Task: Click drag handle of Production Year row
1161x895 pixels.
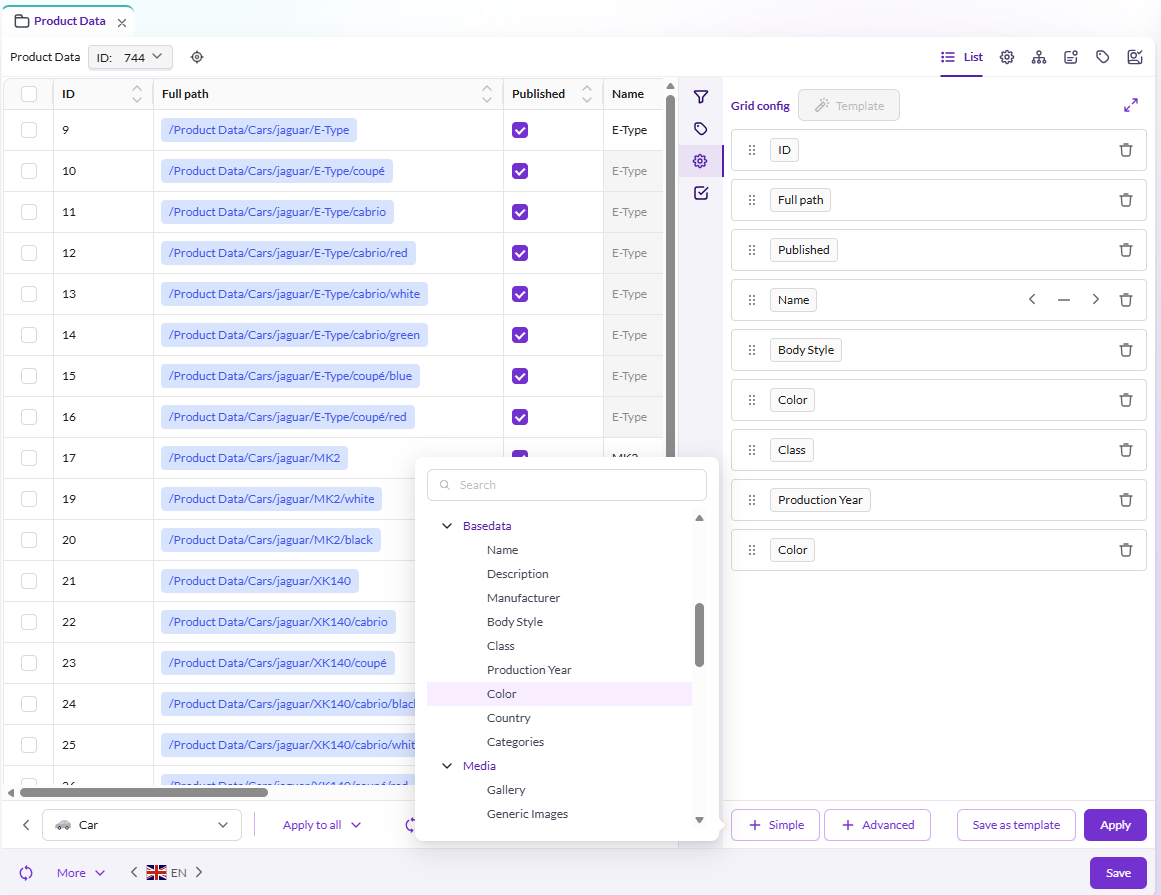Action: pyautogui.click(x=752, y=500)
